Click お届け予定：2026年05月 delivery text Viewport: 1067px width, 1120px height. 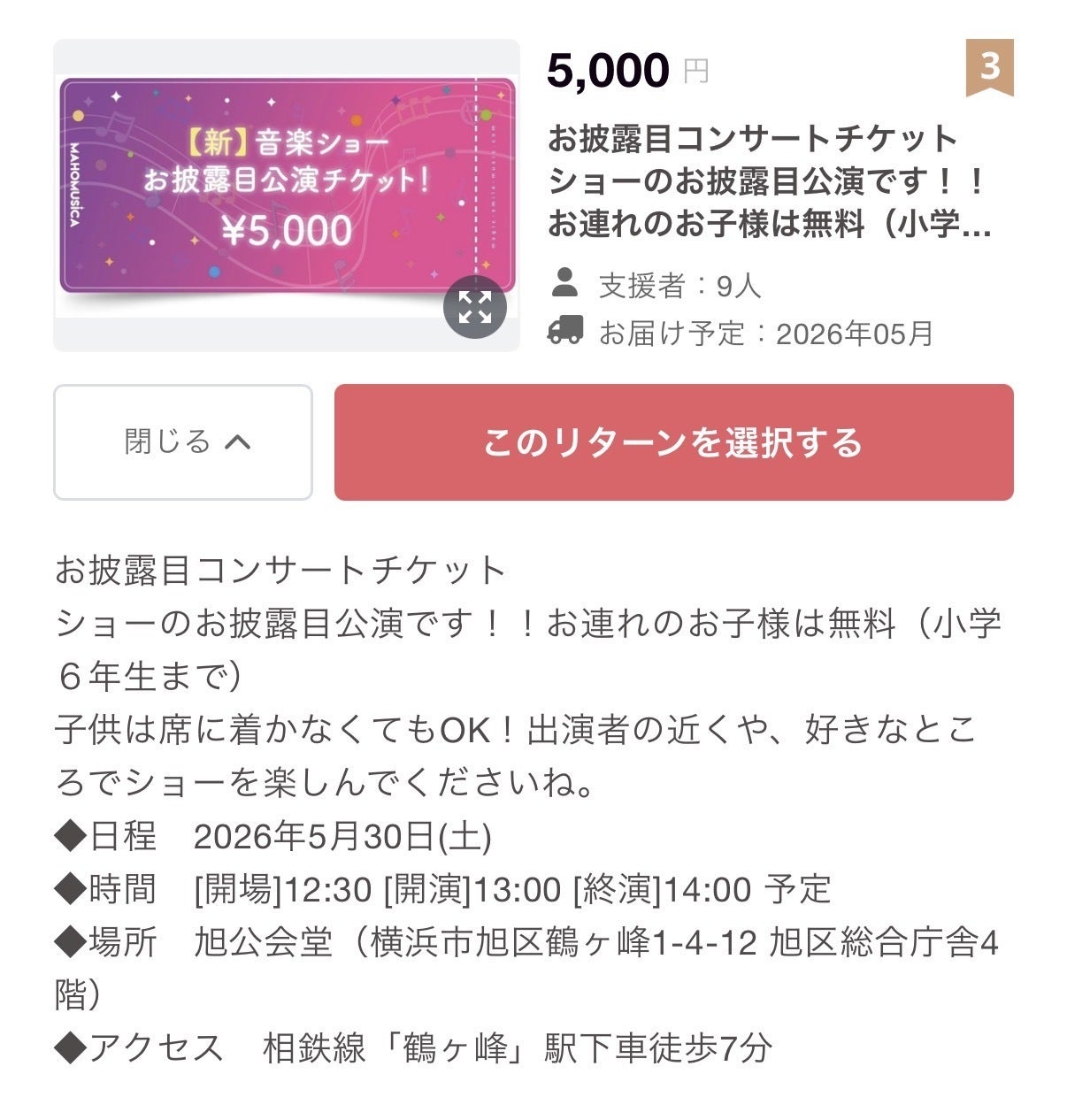(766, 334)
